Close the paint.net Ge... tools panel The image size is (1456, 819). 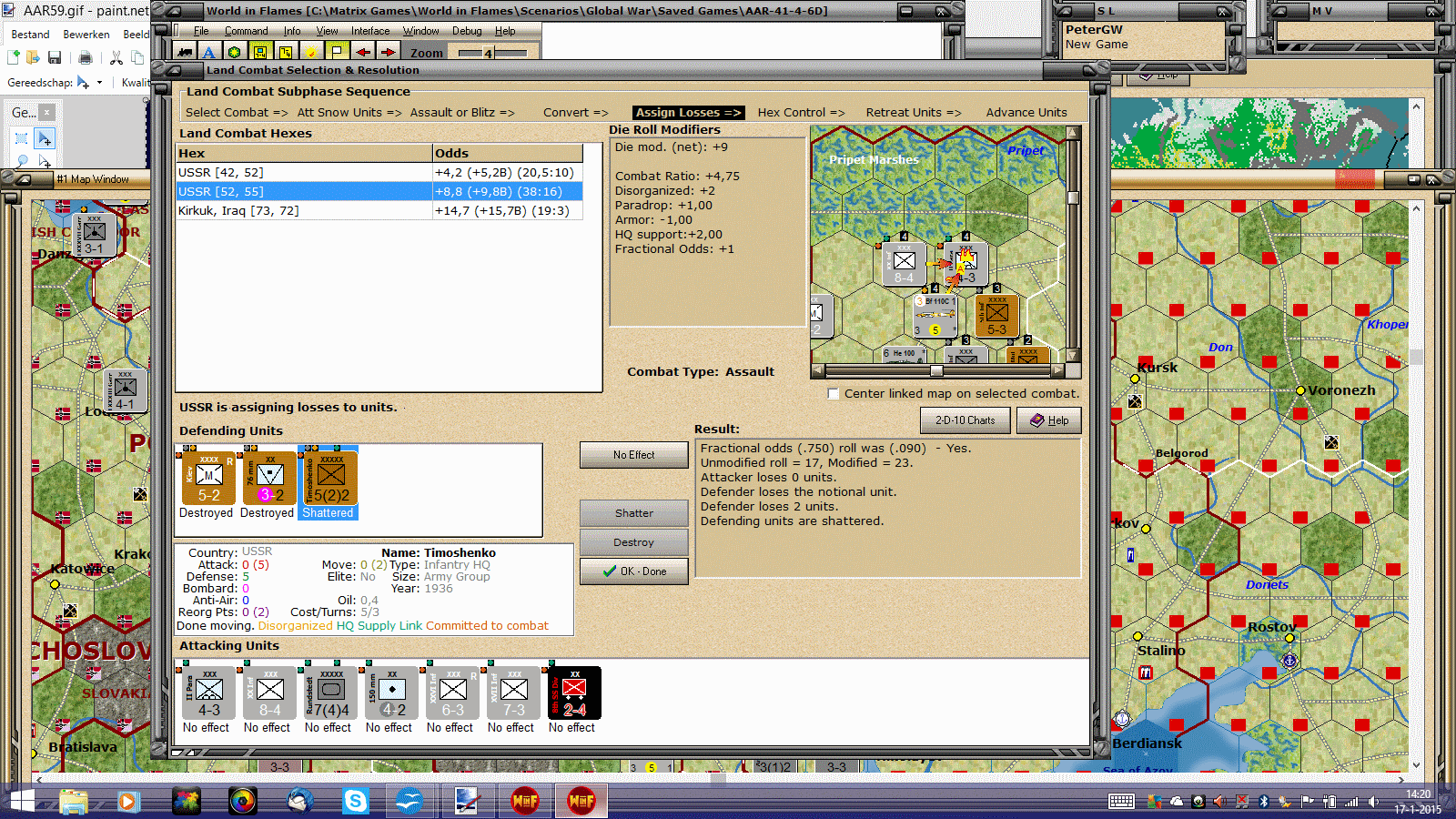pos(46,113)
